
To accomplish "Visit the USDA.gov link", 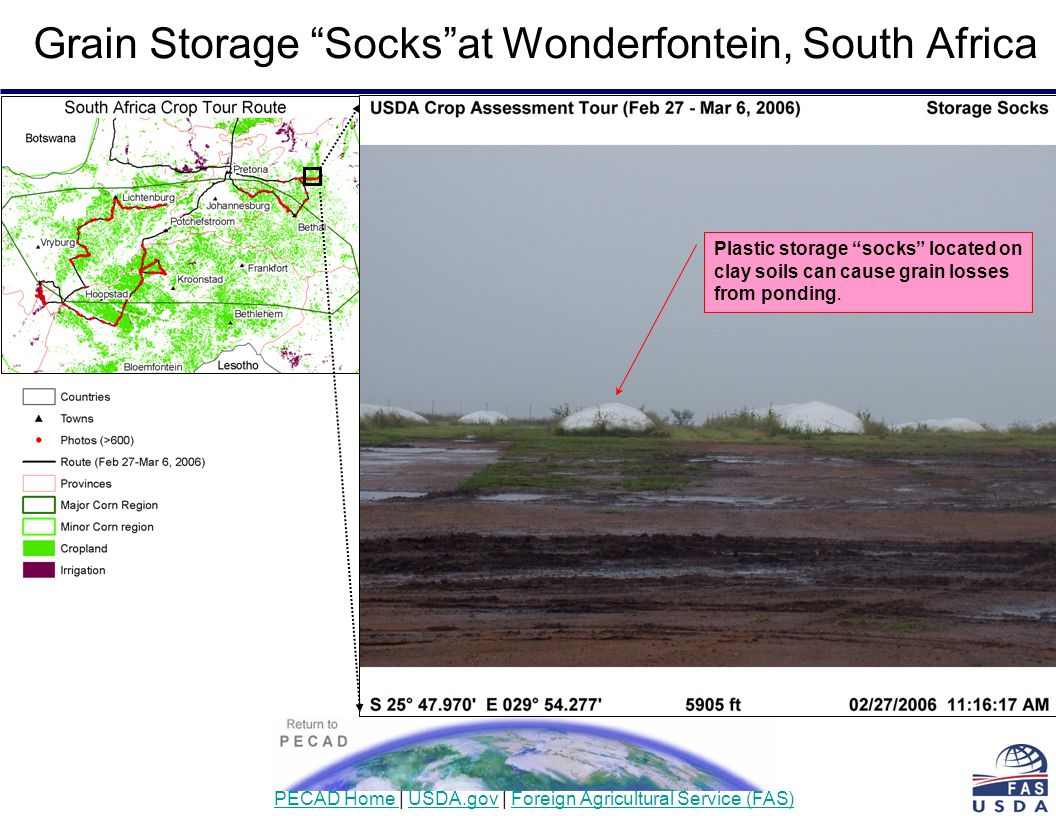I will tap(453, 798).
